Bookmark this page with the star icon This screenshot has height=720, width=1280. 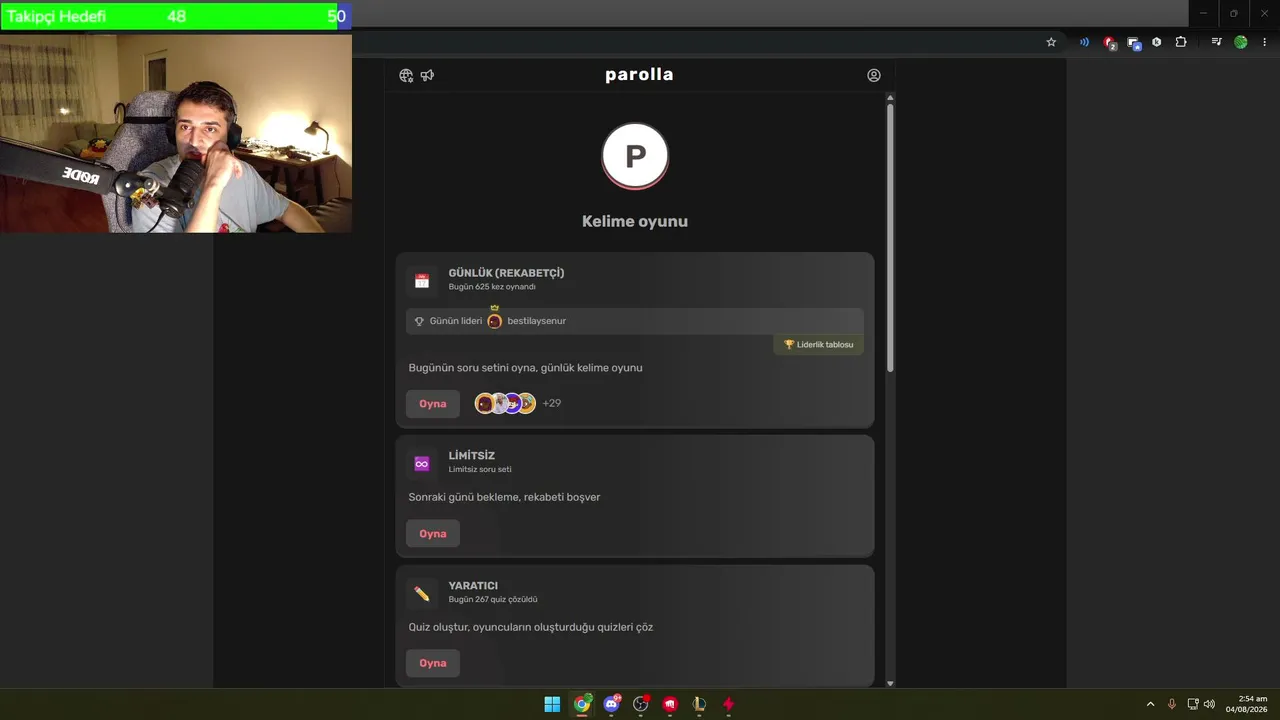(1051, 42)
